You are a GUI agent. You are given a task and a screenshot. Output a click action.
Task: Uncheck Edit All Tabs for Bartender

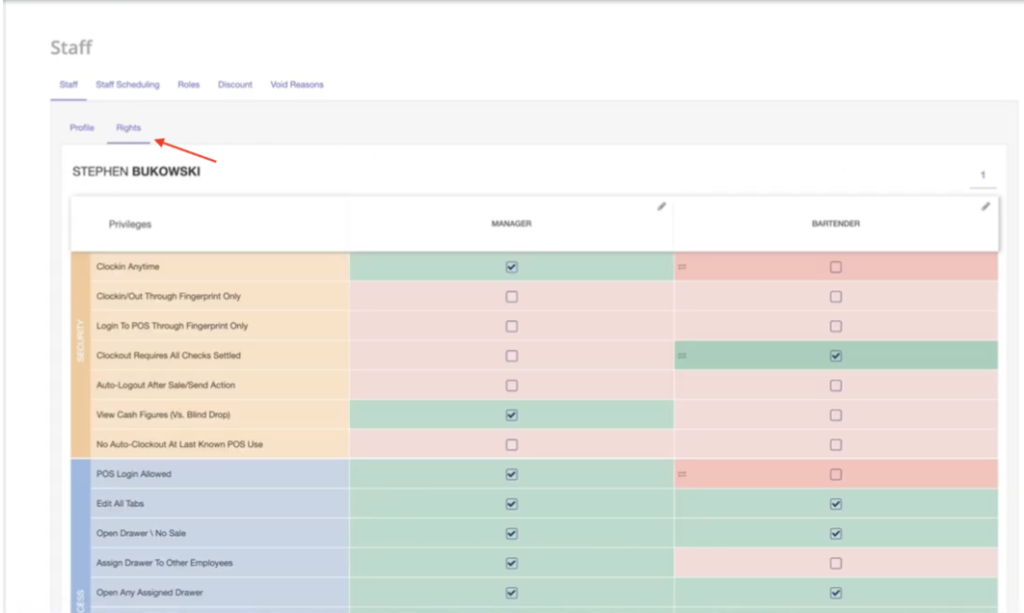coord(836,503)
